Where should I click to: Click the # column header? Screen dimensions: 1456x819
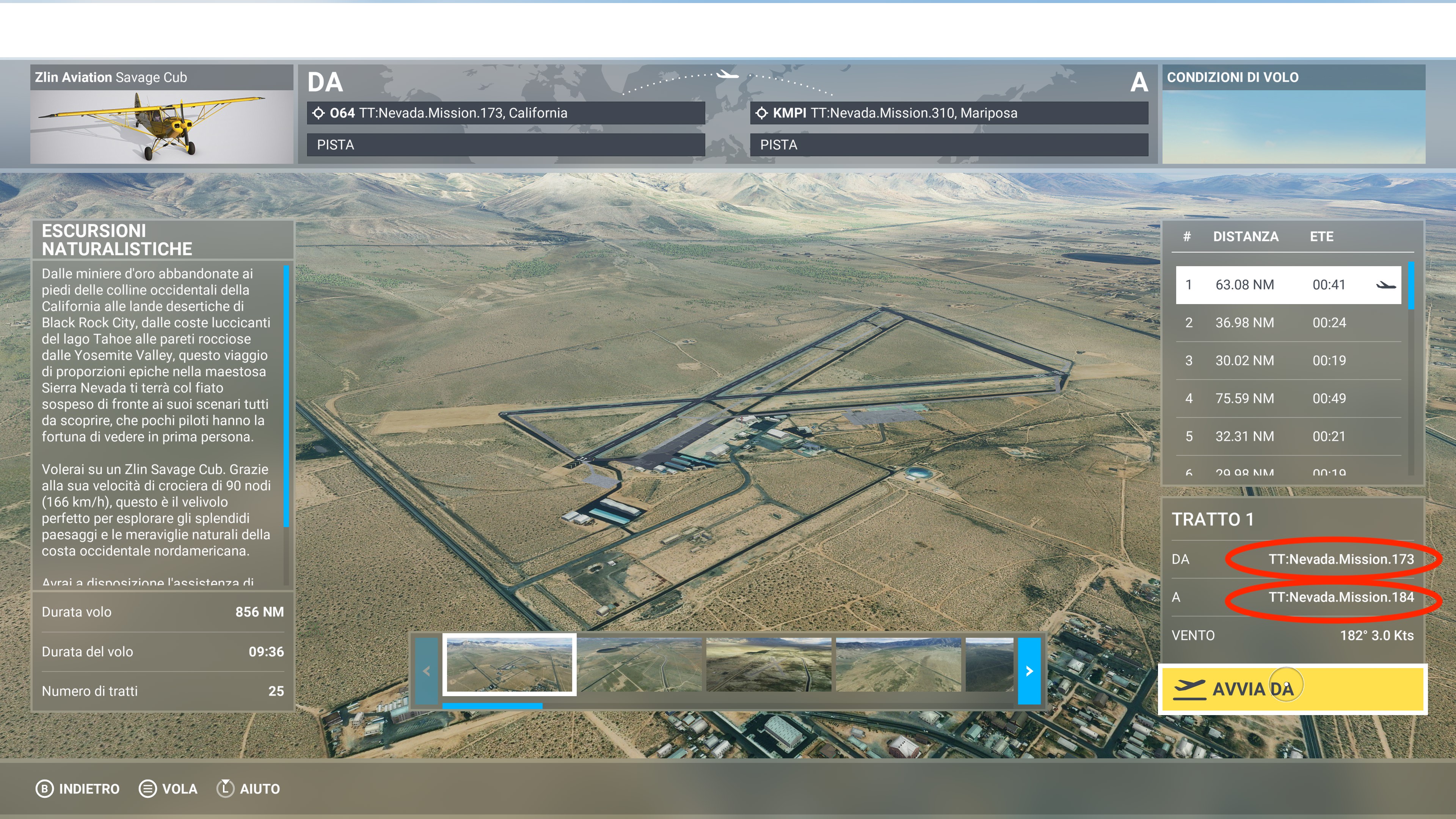click(x=1187, y=236)
